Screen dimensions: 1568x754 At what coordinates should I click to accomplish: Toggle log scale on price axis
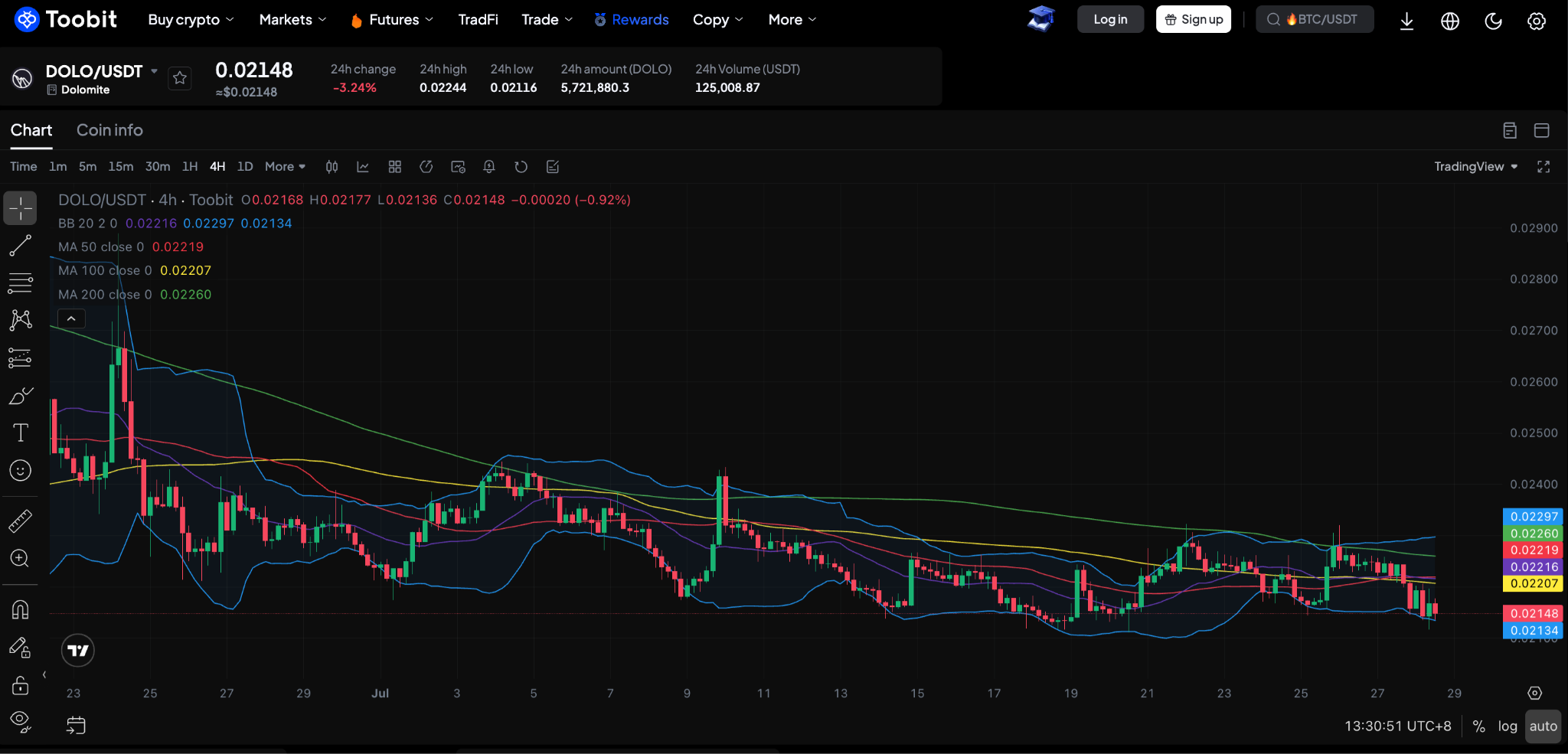(1508, 726)
